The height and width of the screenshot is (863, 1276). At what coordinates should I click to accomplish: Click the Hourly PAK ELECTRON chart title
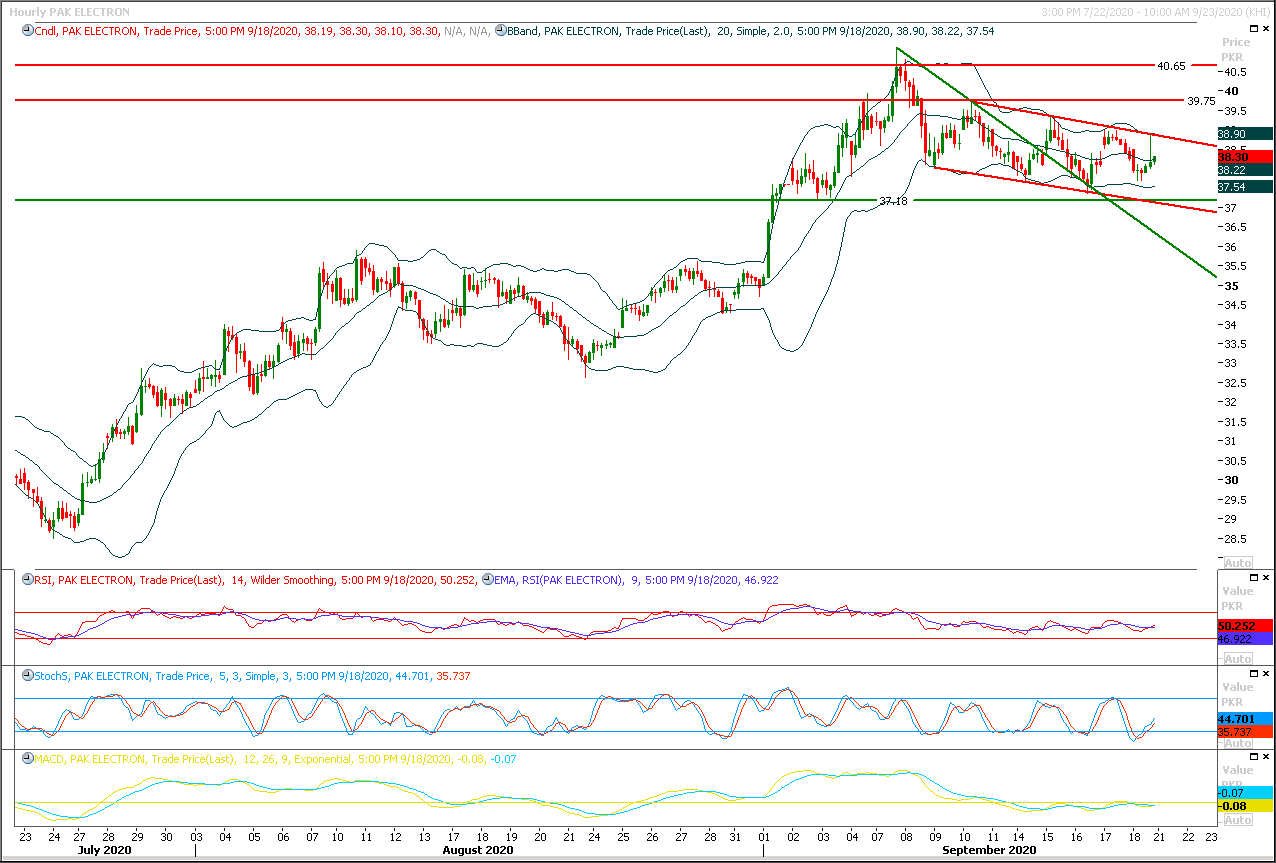coord(69,12)
